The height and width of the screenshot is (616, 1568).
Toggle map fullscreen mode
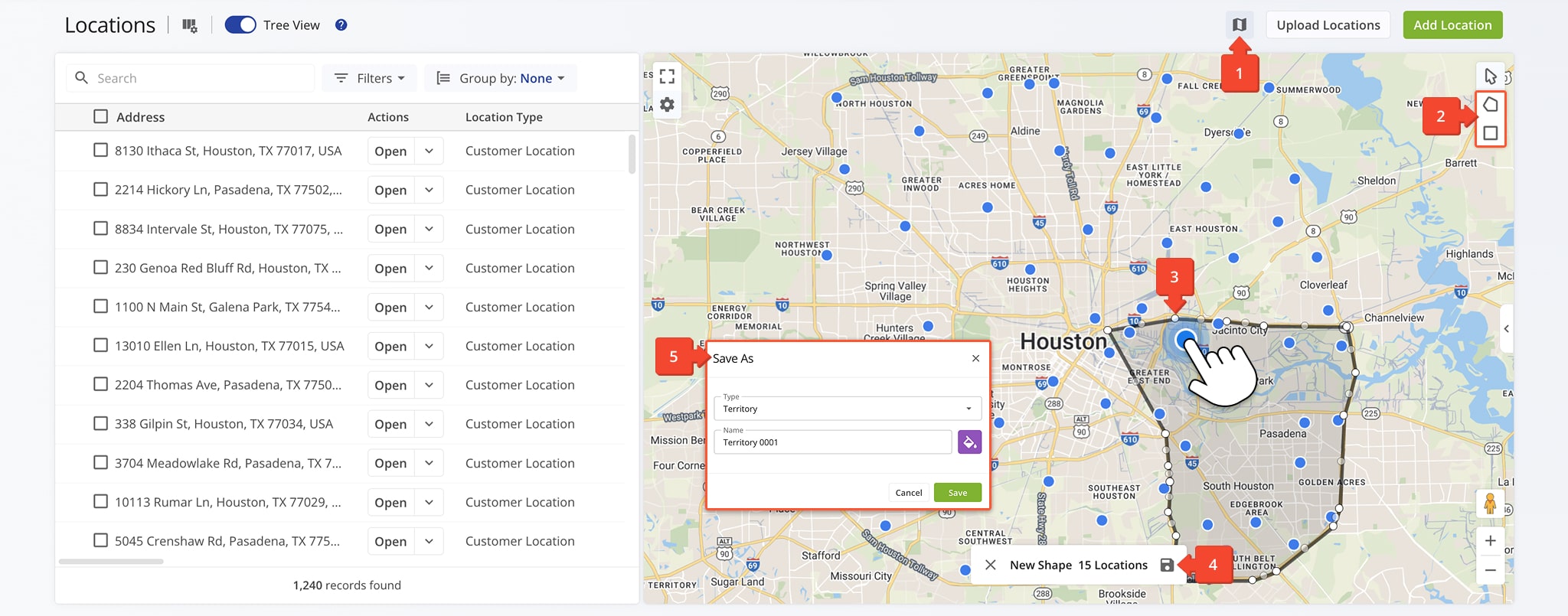pos(668,77)
